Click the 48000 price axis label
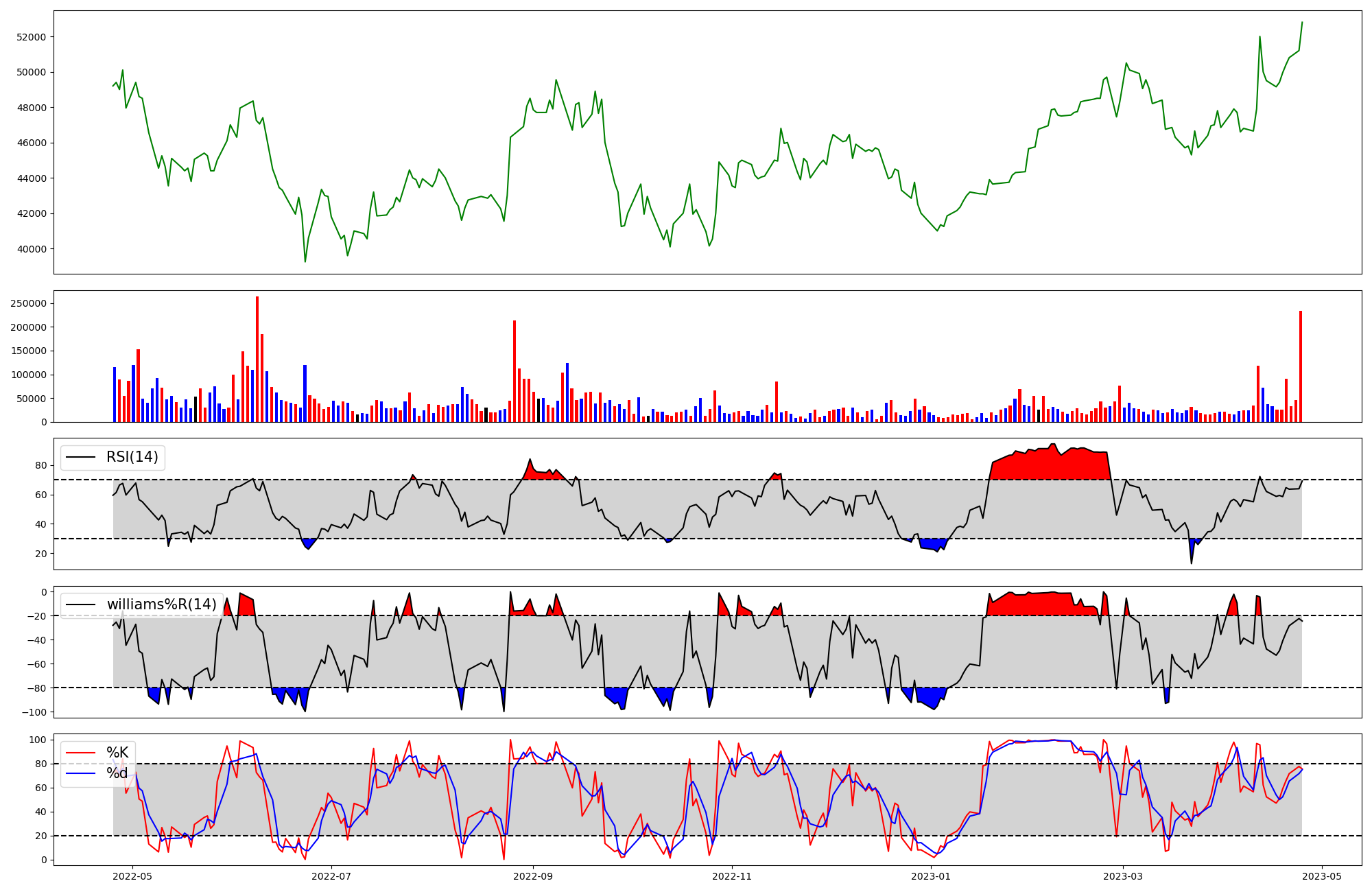Image resolution: width=1372 pixels, height=892 pixels. pos(32,108)
